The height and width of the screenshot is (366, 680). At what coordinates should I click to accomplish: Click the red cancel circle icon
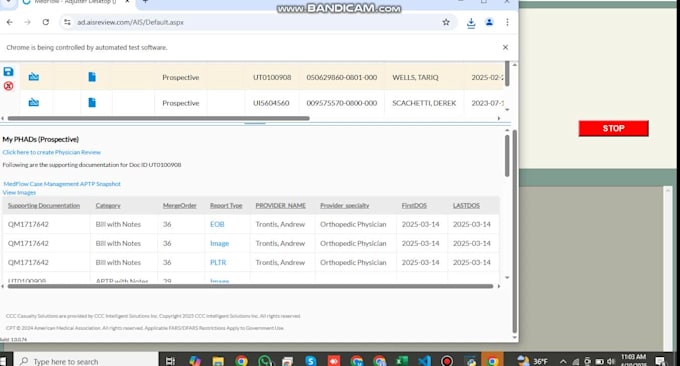(8, 86)
